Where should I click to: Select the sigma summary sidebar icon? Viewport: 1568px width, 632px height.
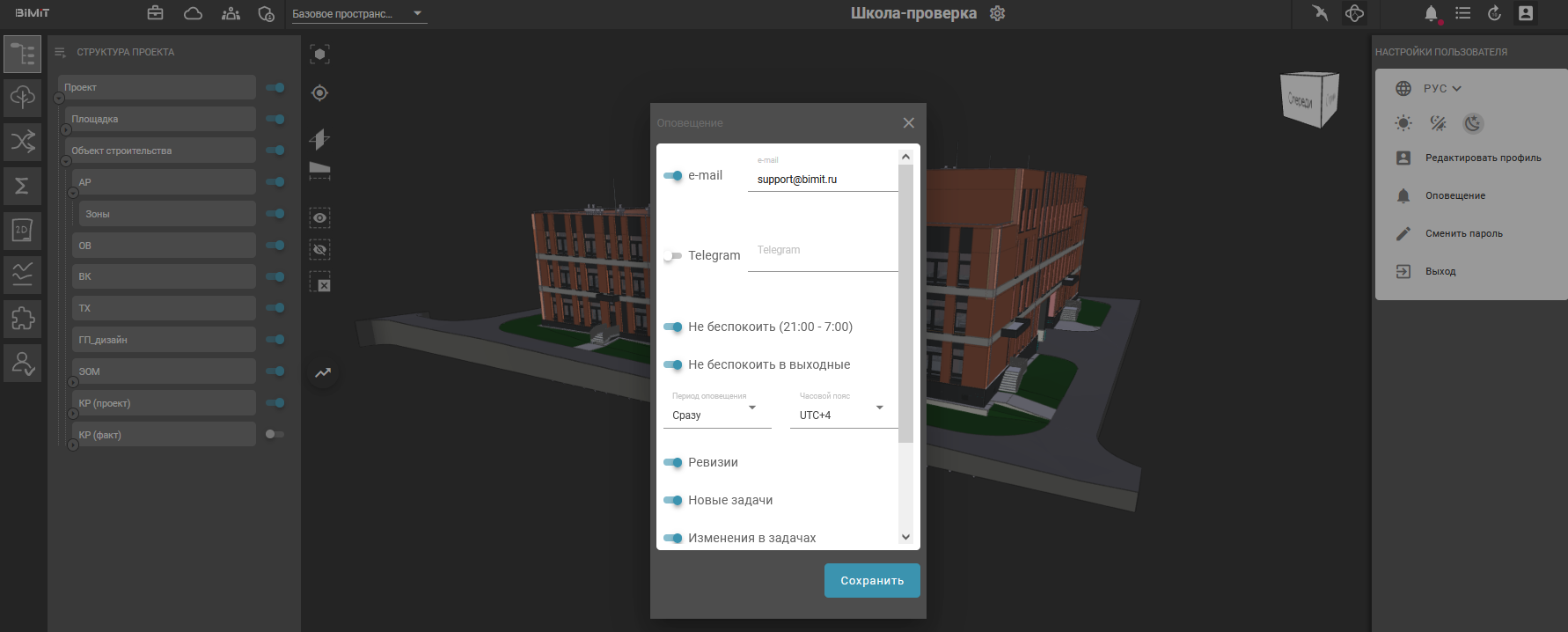click(22, 186)
